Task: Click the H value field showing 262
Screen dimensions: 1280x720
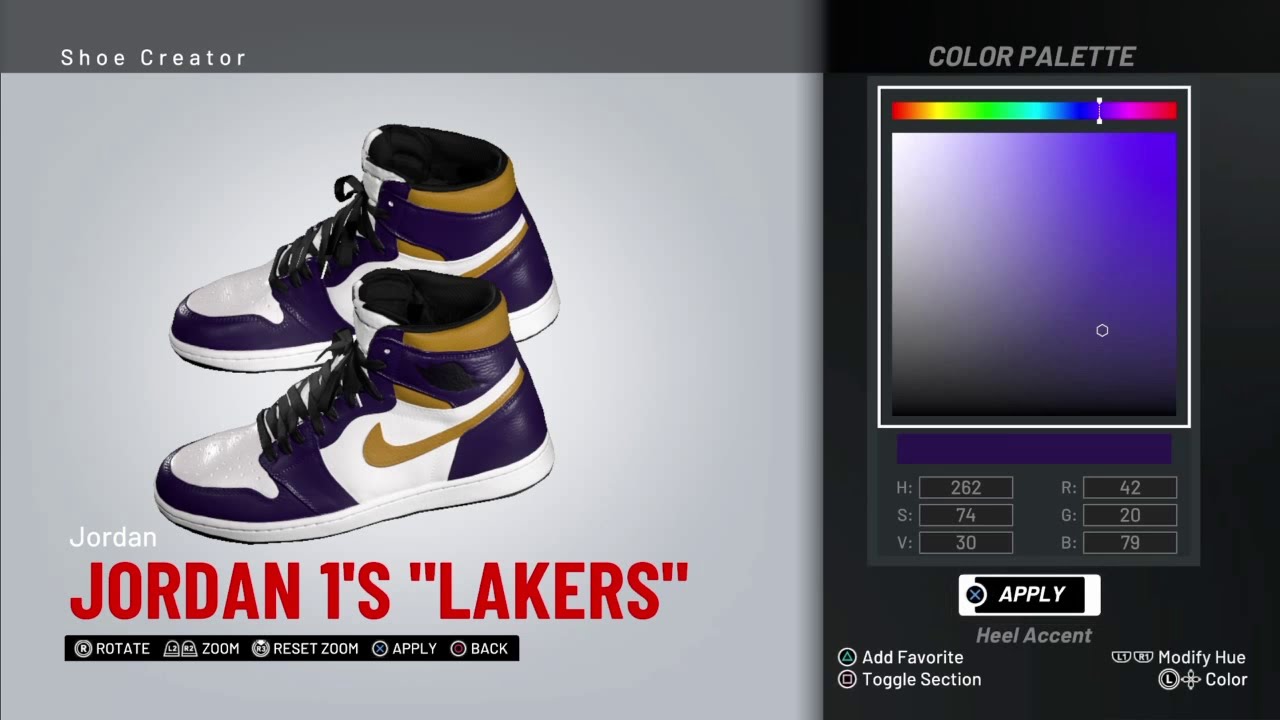Action: 966,488
